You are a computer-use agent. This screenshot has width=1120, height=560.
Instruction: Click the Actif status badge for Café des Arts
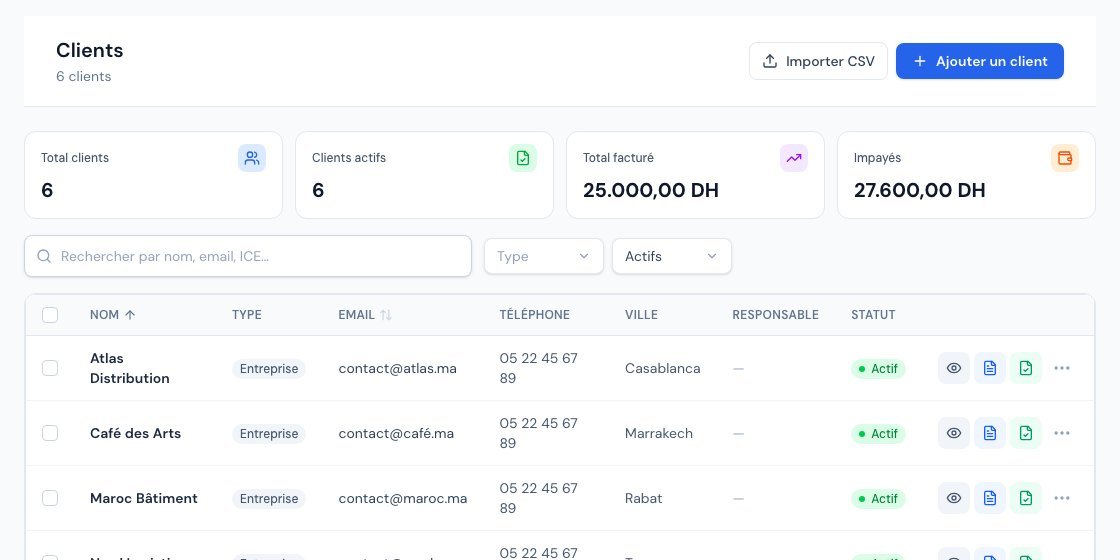click(x=878, y=434)
